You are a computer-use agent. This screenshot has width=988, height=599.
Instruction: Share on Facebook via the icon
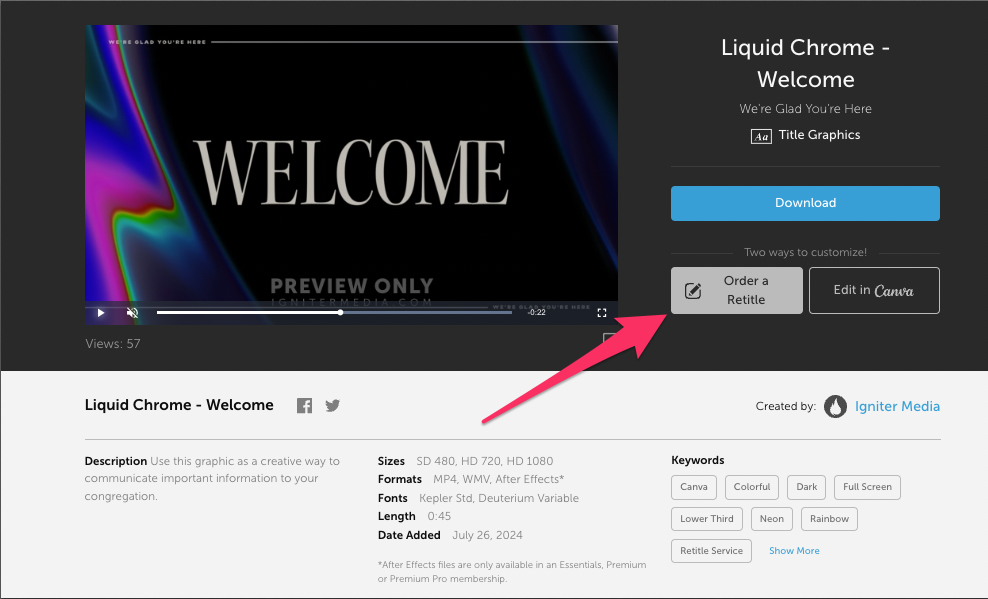click(x=304, y=406)
